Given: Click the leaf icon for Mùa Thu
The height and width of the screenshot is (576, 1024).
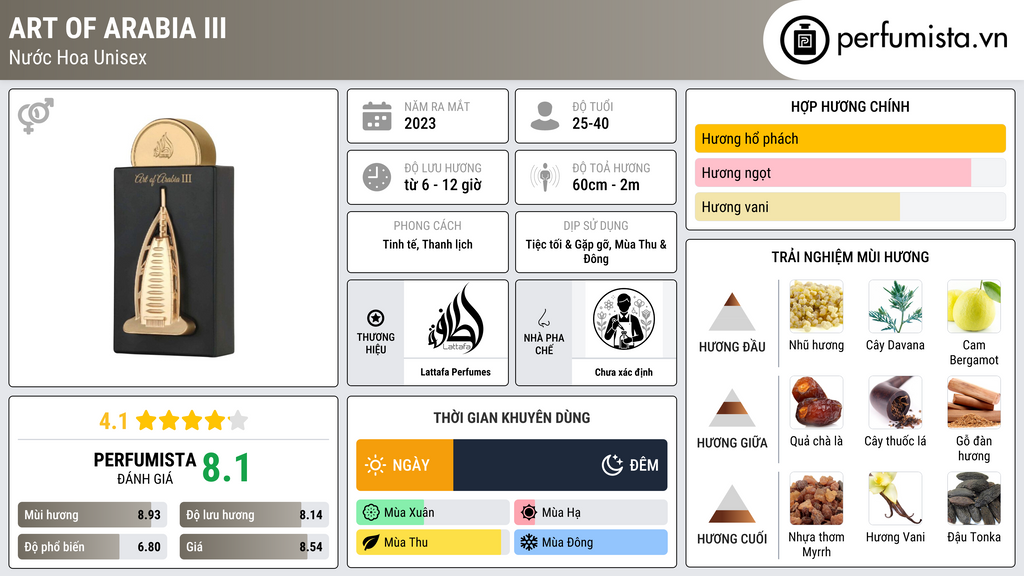Looking at the screenshot, I should pyautogui.click(x=371, y=542).
